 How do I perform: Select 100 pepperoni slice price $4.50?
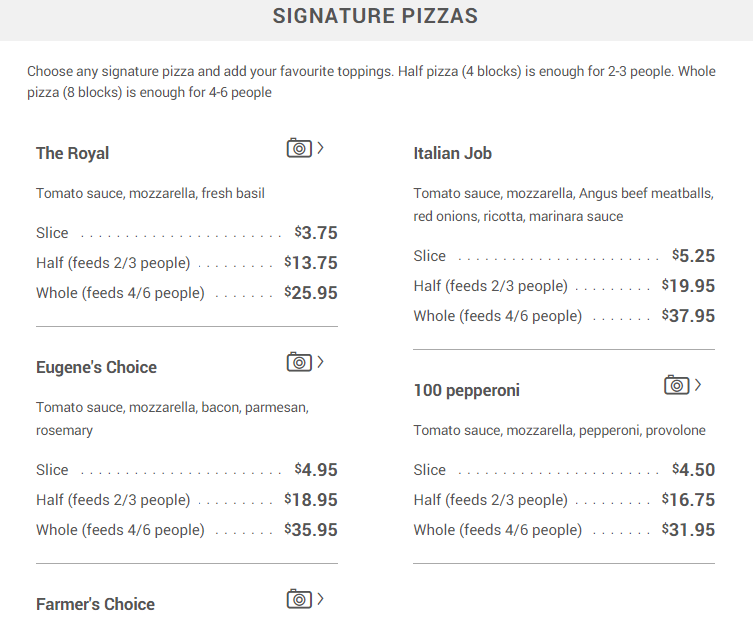[x=693, y=470]
